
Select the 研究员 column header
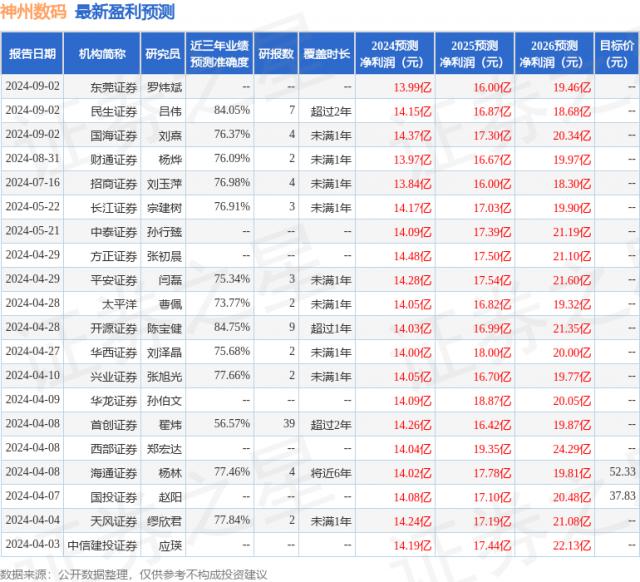pyautogui.click(x=164, y=53)
